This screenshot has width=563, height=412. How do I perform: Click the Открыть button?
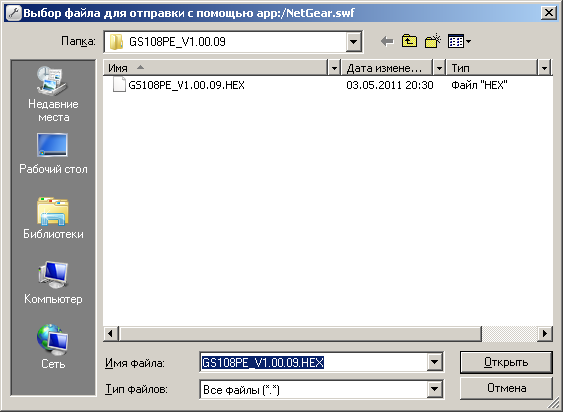click(x=506, y=362)
